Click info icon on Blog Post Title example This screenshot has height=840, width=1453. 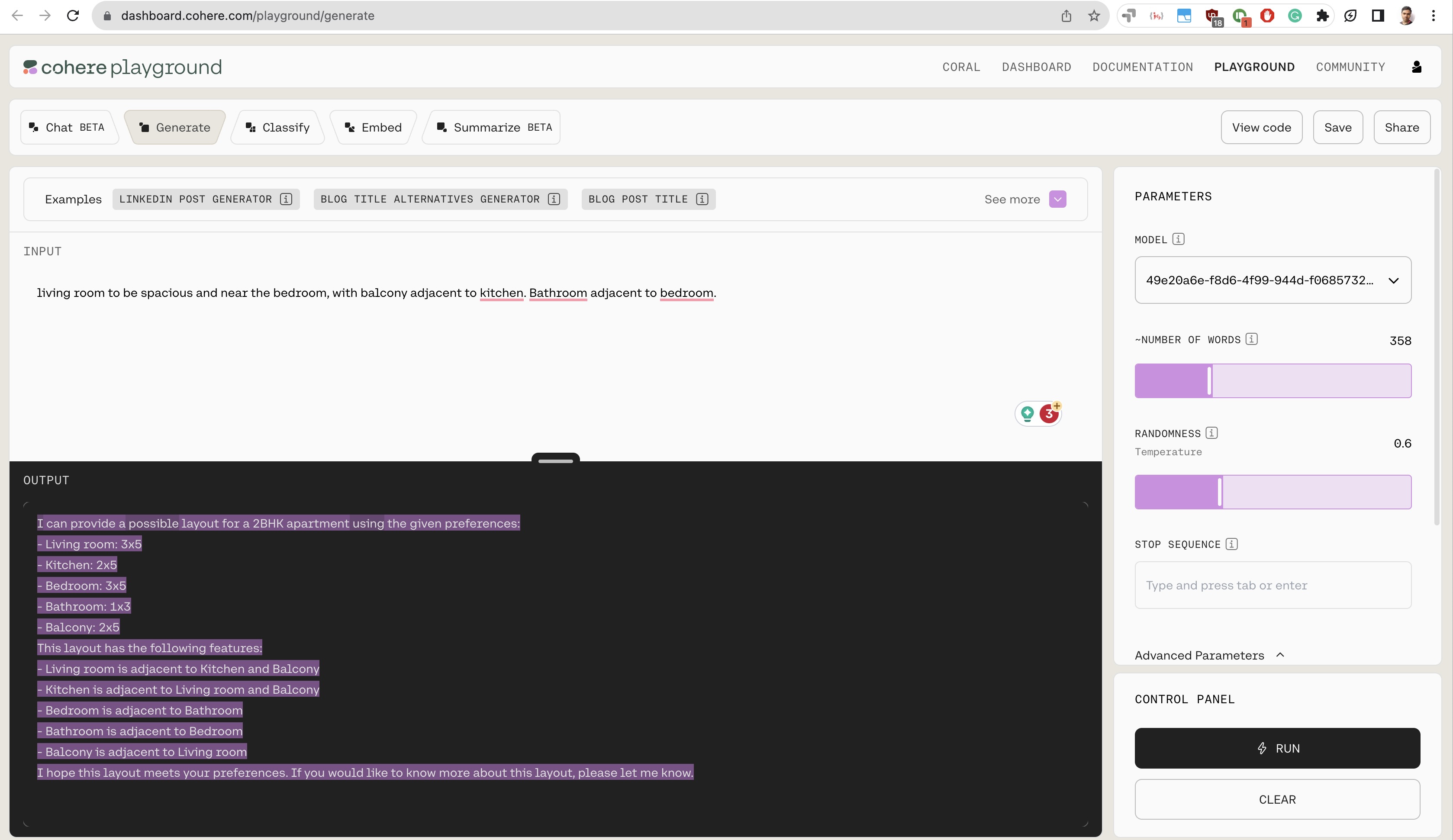(x=702, y=199)
